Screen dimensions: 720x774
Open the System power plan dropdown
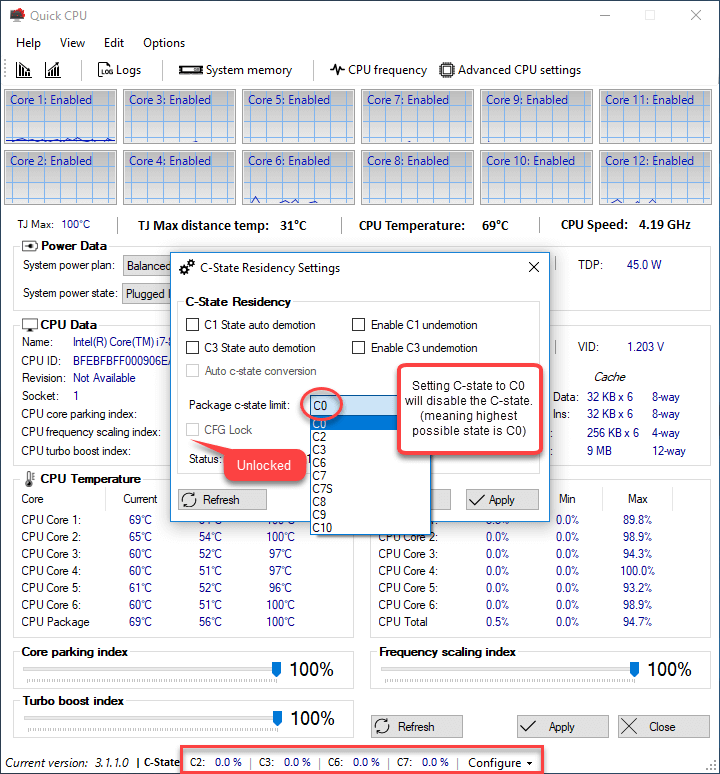tap(147, 266)
